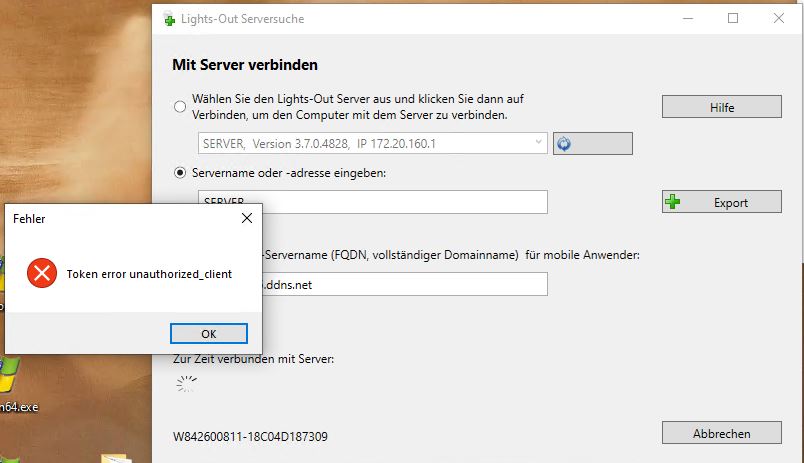Image resolution: width=804 pixels, height=463 pixels.
Task: Click the ddns.net domain name field
Action: (x=400, y=285)
